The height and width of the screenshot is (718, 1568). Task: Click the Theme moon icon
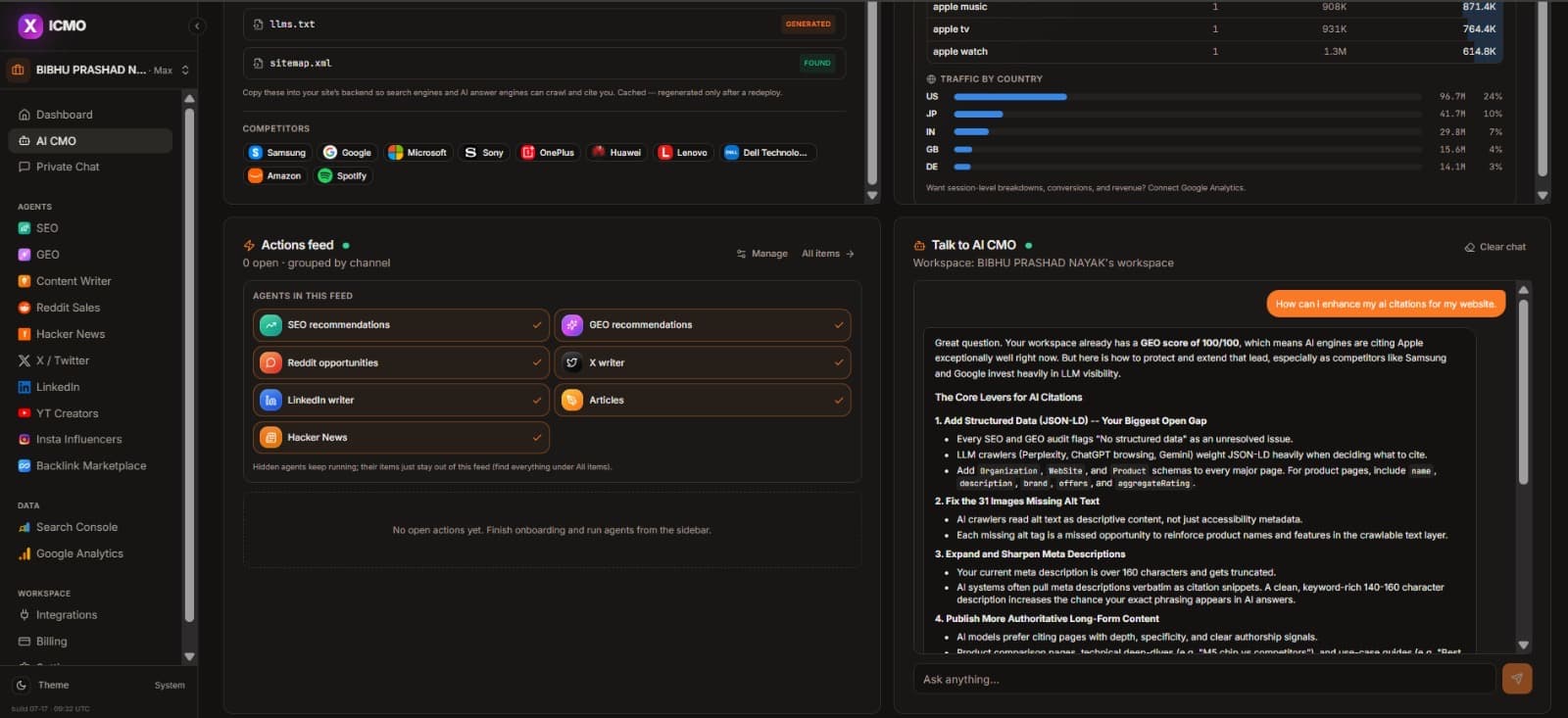[22, 685]
